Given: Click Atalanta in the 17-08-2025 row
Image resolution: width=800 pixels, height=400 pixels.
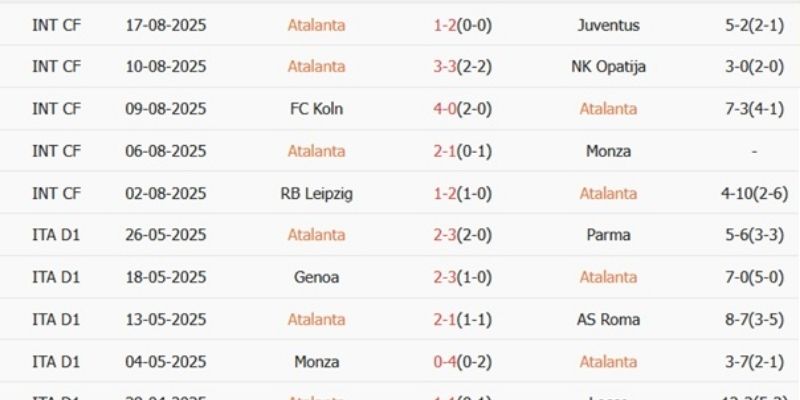Looking at the screenshot, I should point(315,25).
